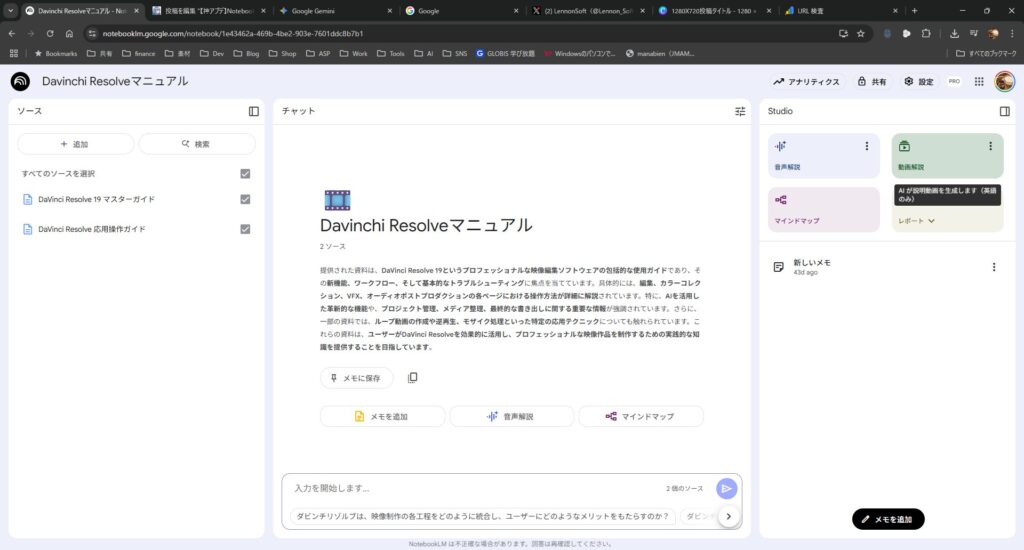Image resolution: width=1024 pixels, height=550 pixels.
Task: Show next suggested question chevron
Action: pos(728,516)
